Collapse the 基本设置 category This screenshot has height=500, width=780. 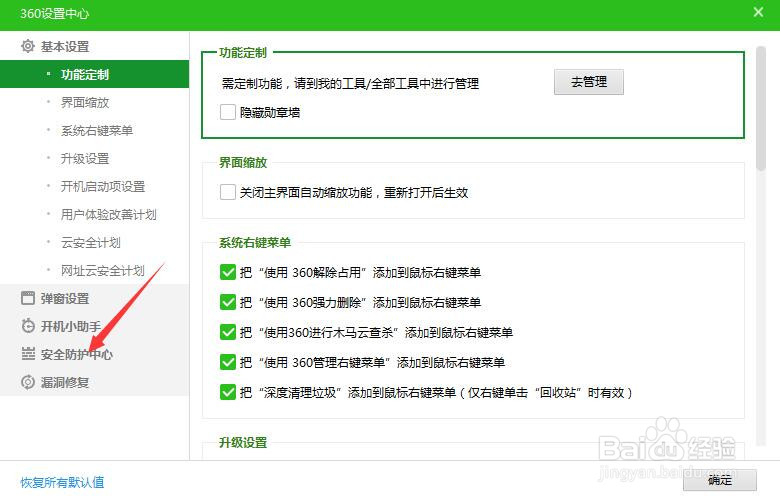[x=95, y=46]
